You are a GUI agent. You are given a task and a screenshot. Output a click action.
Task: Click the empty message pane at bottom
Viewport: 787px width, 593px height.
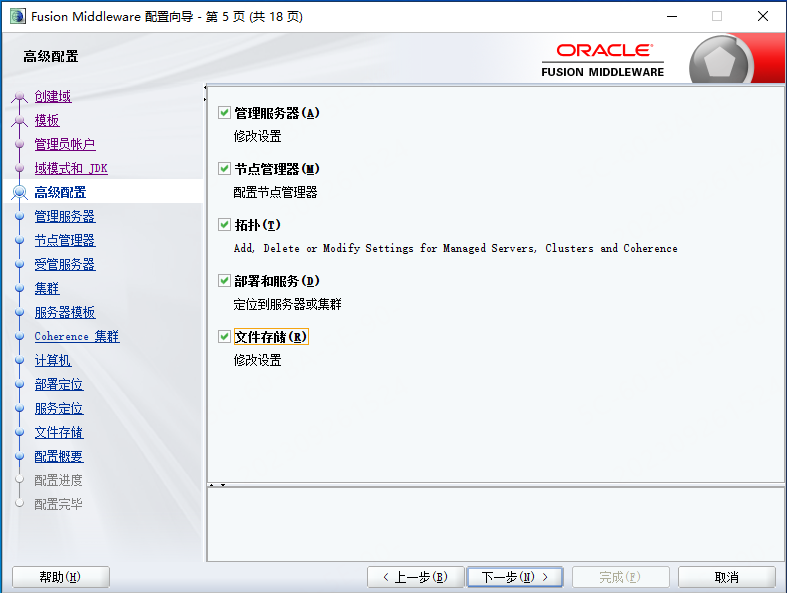tap(495, 525)
